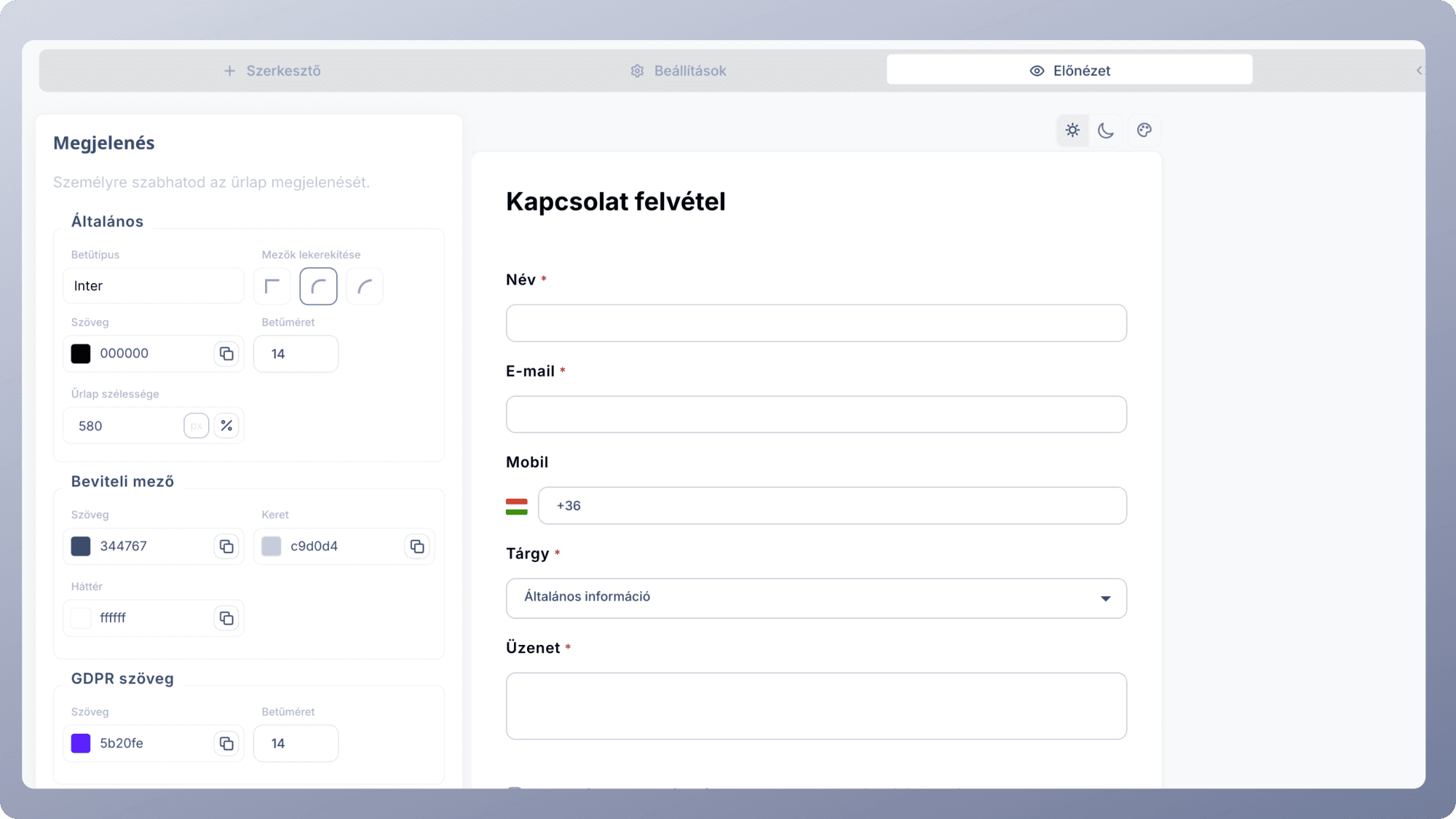
Task: Click the Általános section heading
Action: pyautogui.click(x=107, y=221)
